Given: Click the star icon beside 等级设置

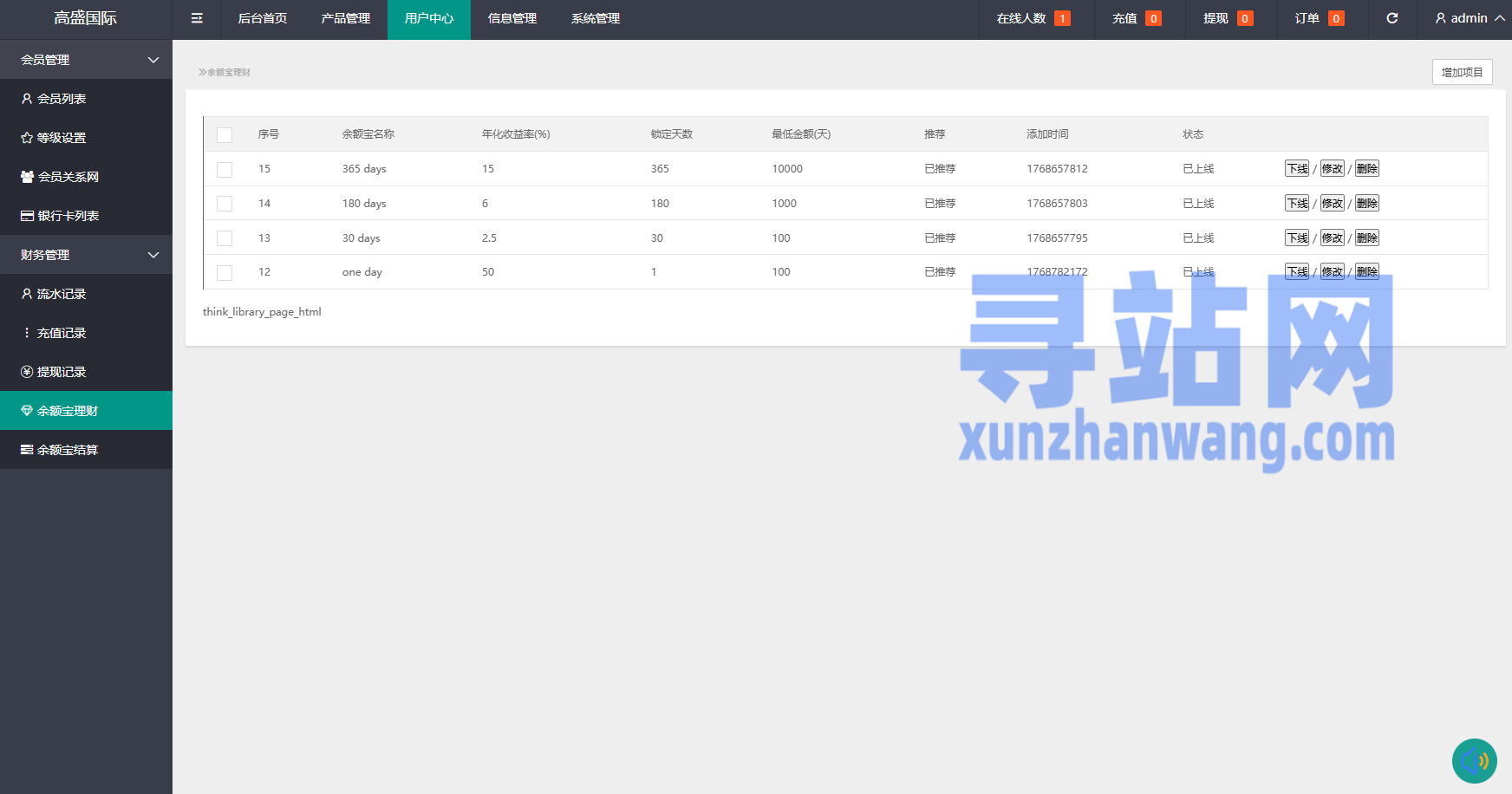Looking at the screenshot, I should coord(27,138).
